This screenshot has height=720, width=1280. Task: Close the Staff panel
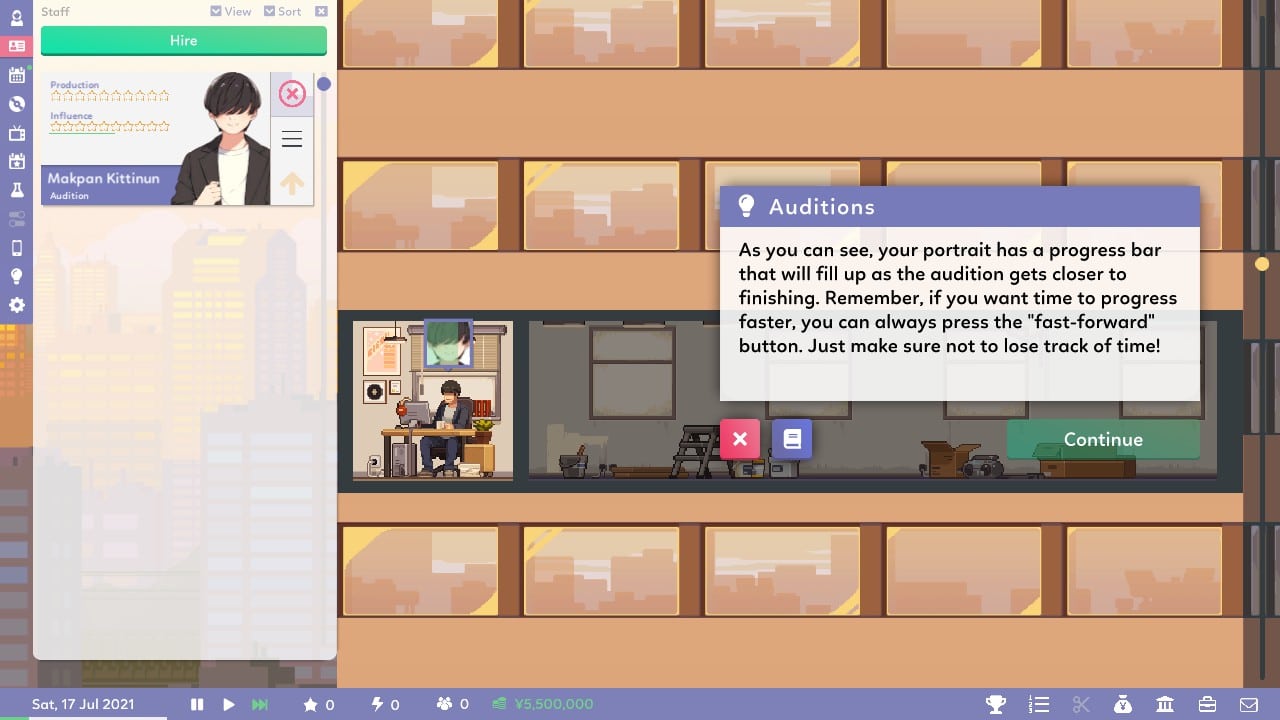pos(321,11)
